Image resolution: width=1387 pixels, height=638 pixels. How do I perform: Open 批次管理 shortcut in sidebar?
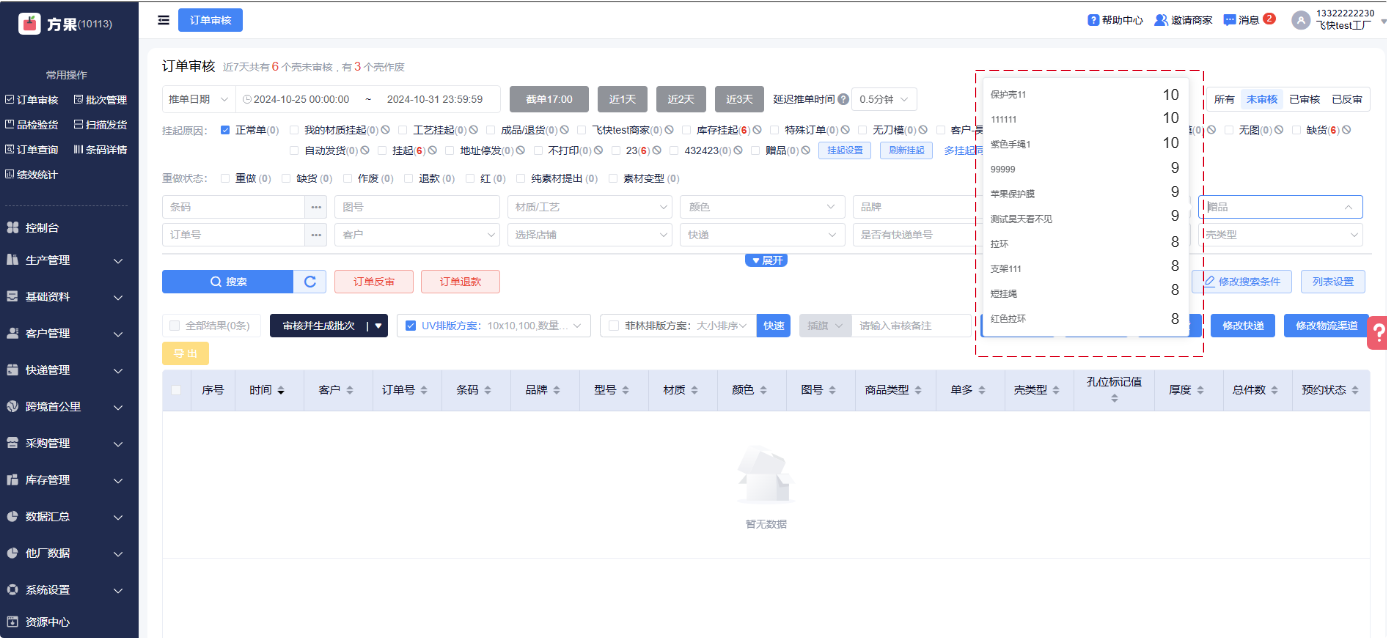pyautogui.click(x=100, y=100)
